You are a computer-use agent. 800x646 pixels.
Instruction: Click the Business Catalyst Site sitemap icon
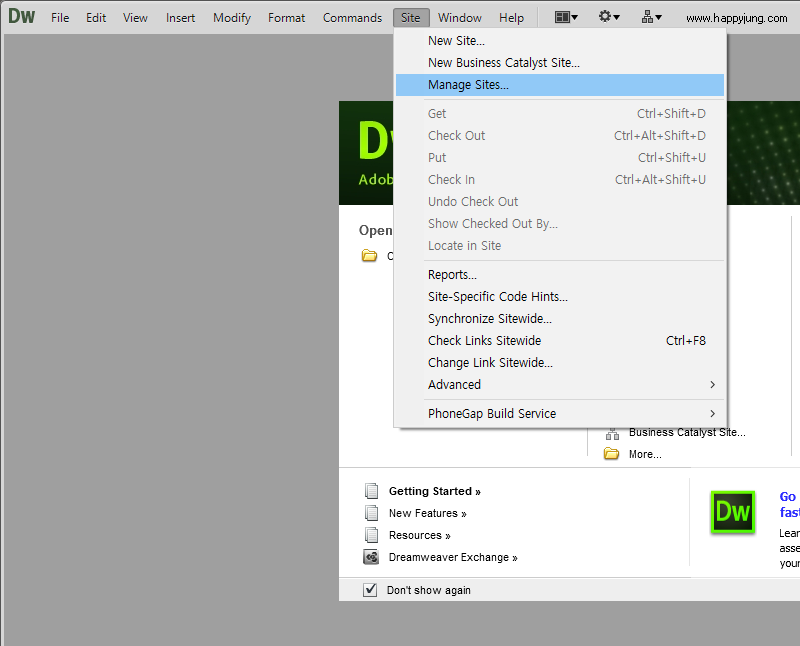point(612,433)
